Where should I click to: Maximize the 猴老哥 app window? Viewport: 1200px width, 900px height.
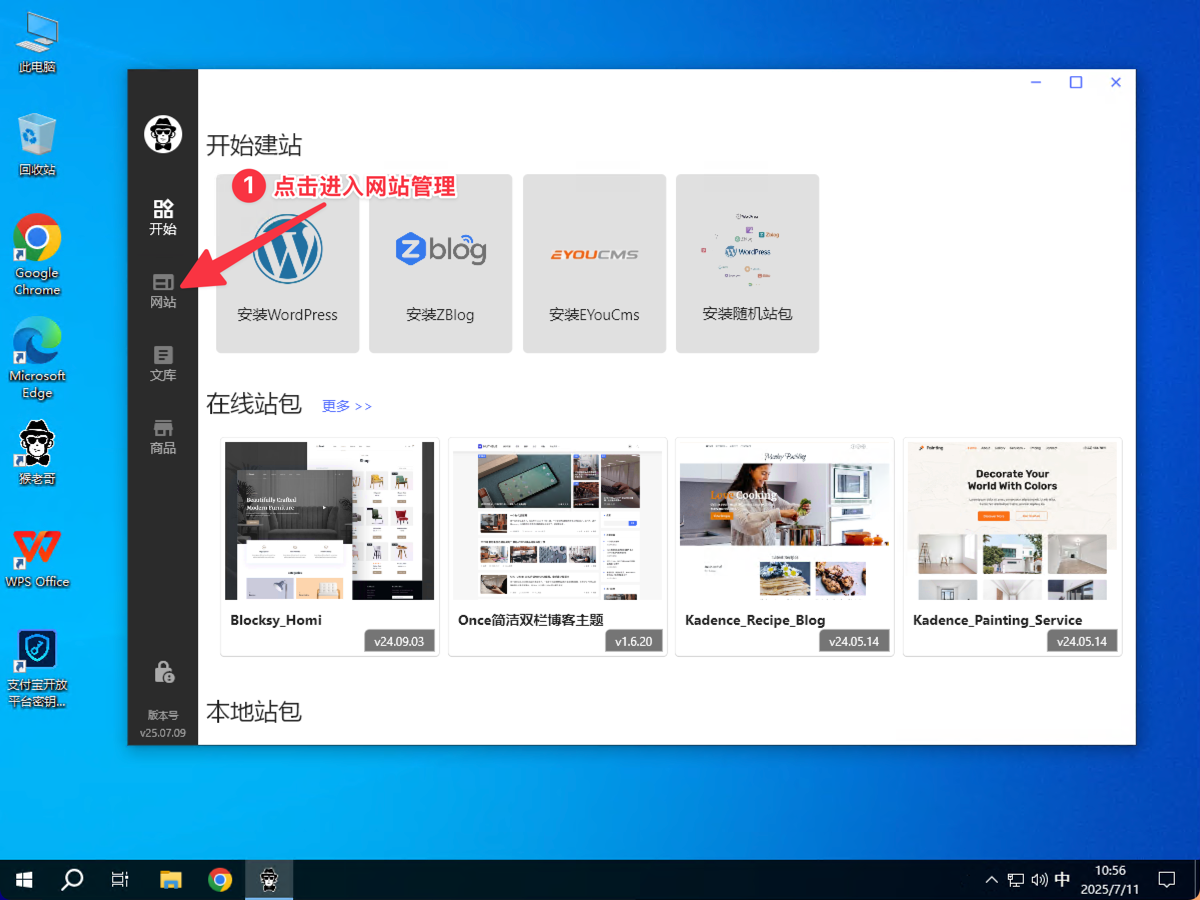click(1076, 82)
